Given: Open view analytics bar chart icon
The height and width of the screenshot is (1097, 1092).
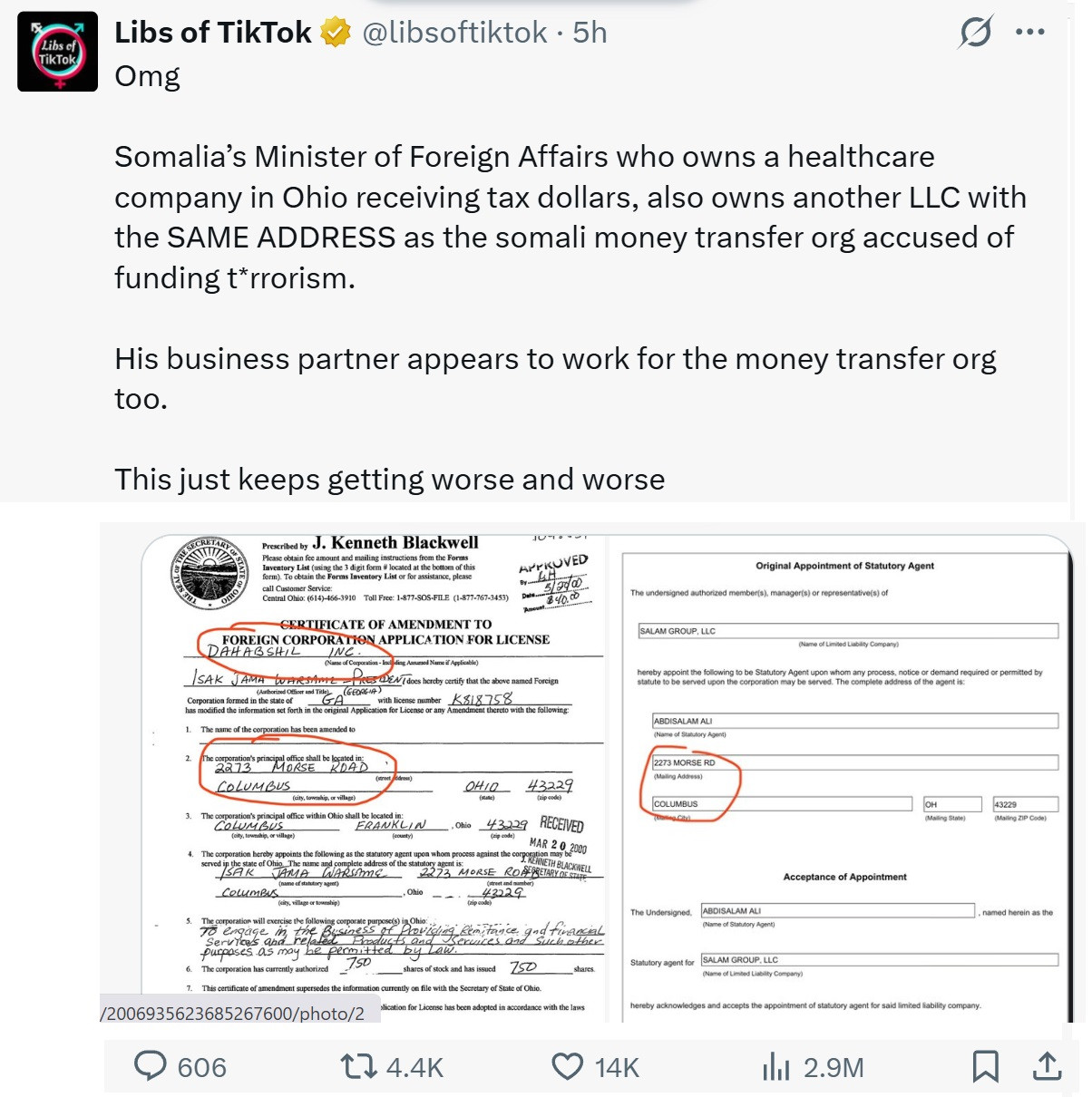Looking at the screenshot, I should coord(776,1066).
